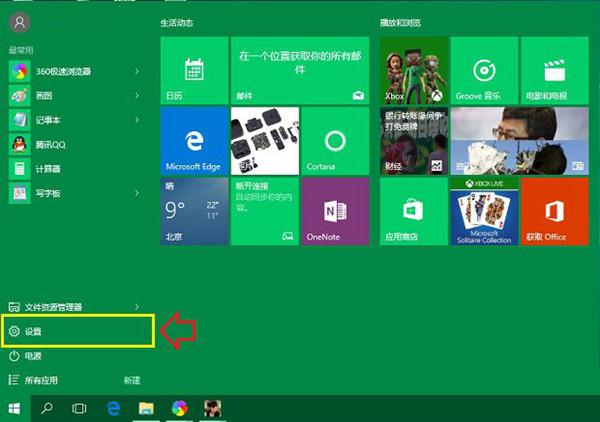Click the Windows Start button
600x422 pixels.
click(x=15, y=409)
